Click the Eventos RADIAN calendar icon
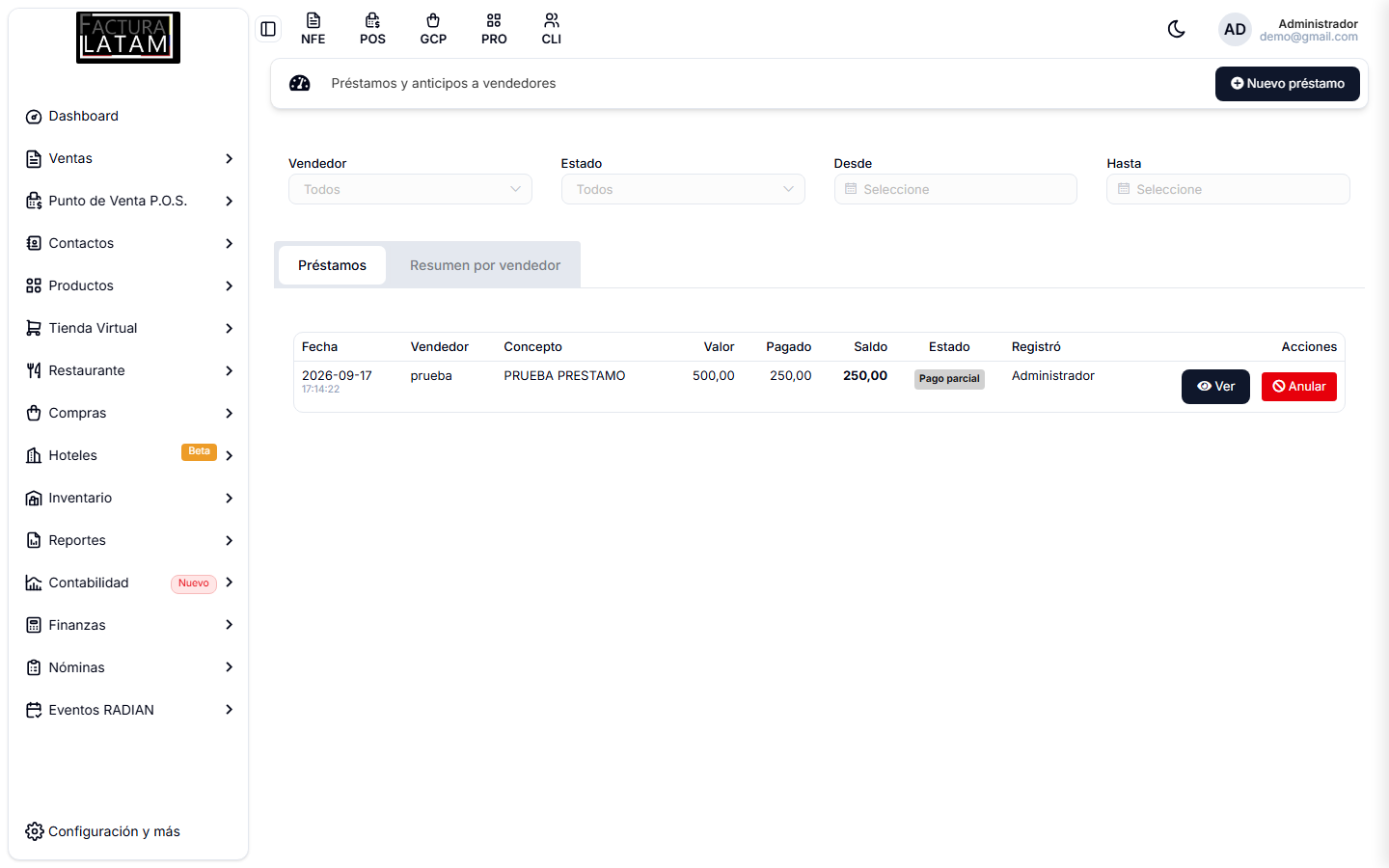1389x868 pixels. point(34,710)
